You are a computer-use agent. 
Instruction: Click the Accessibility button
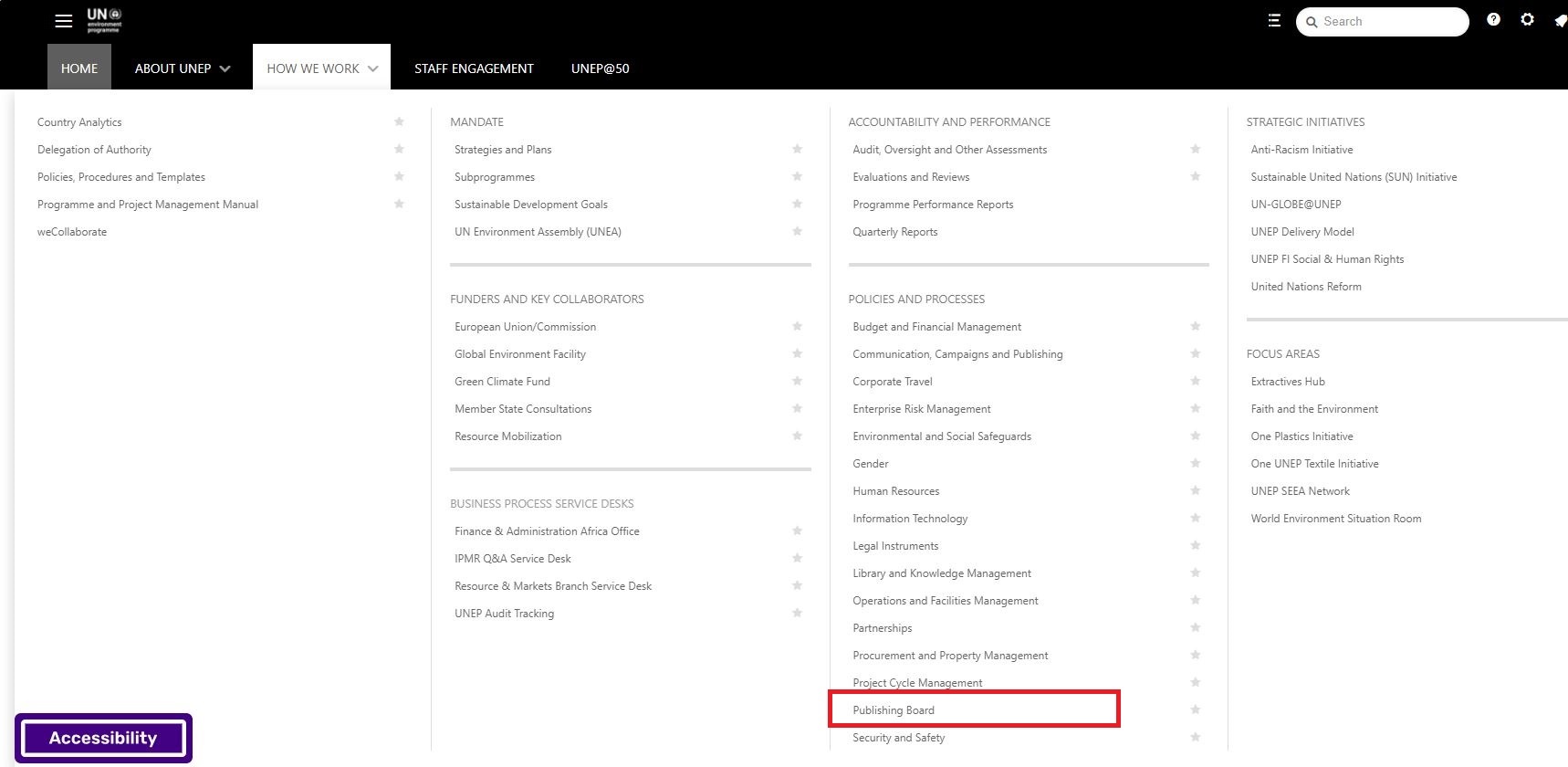pos(103,738)
